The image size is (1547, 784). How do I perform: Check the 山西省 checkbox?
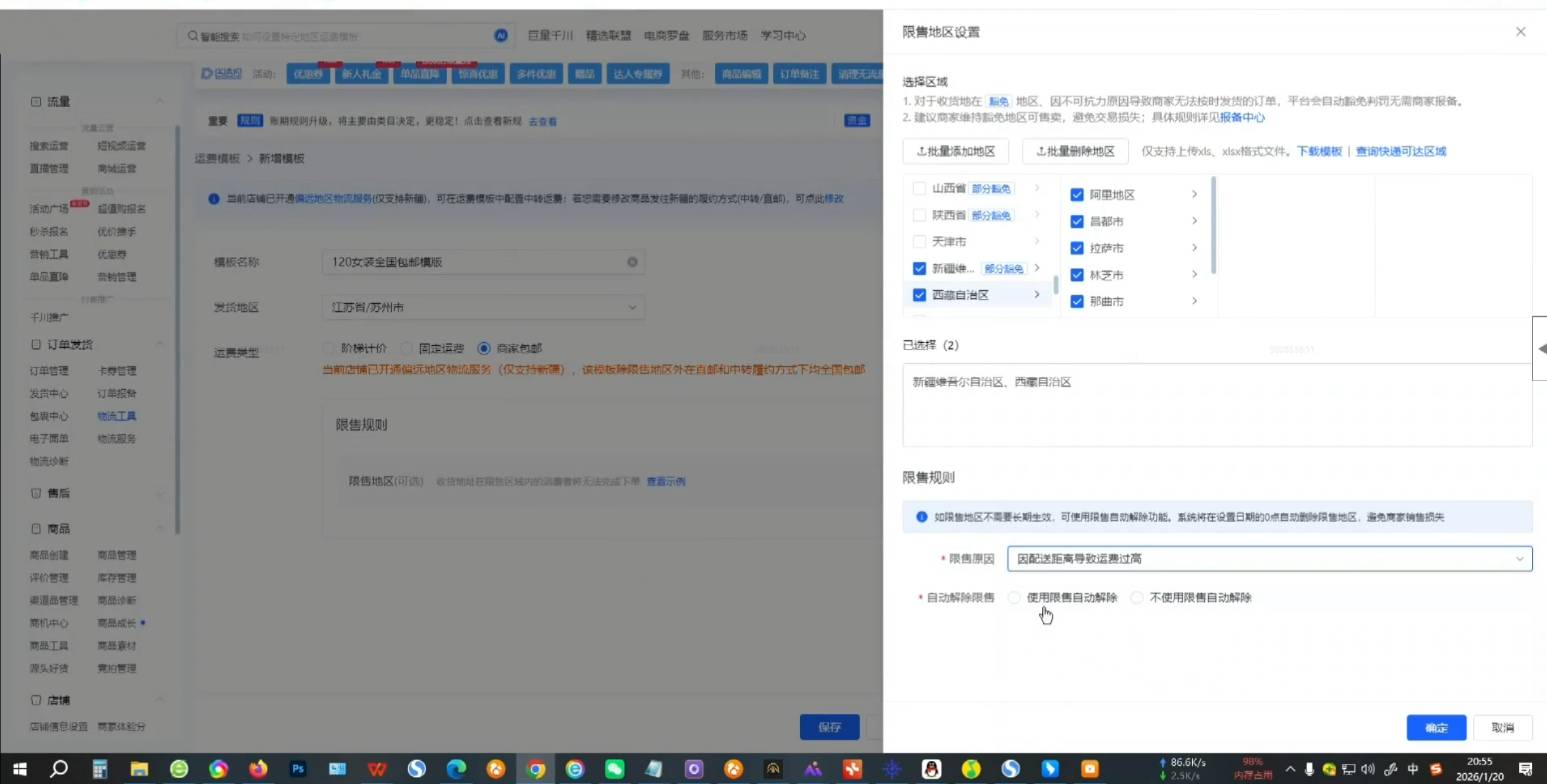[920, 188]
